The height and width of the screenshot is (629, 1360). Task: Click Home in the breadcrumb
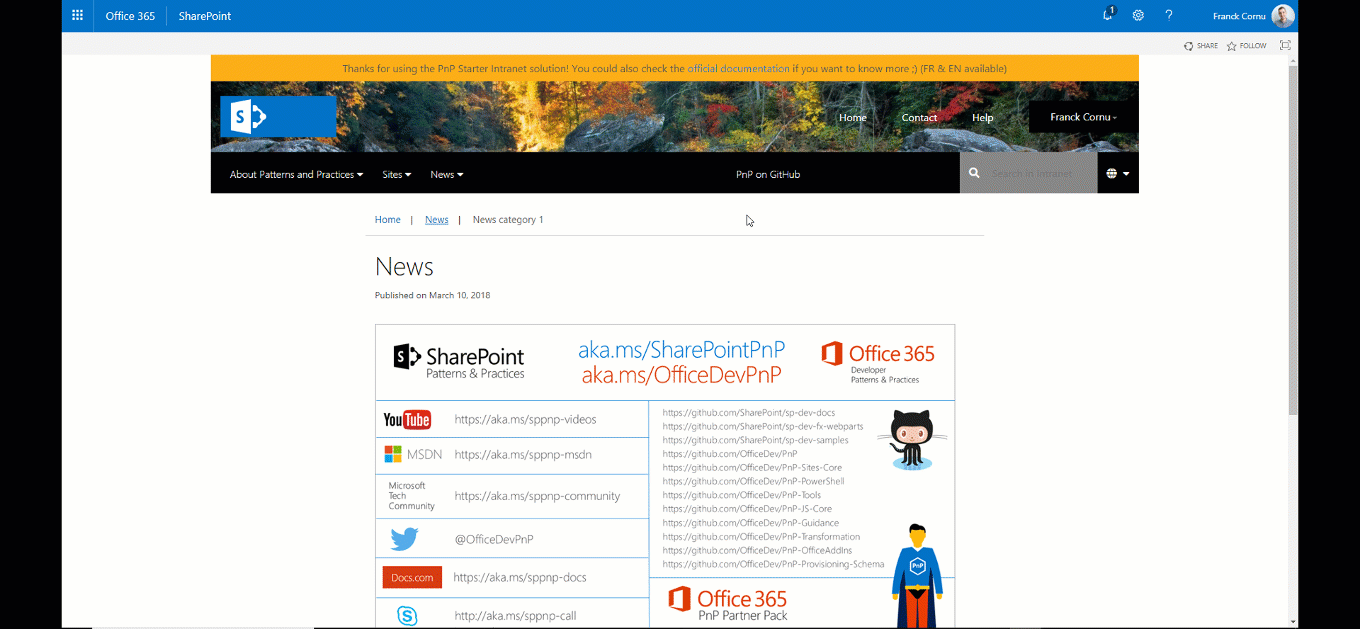[x=388, y=220]
